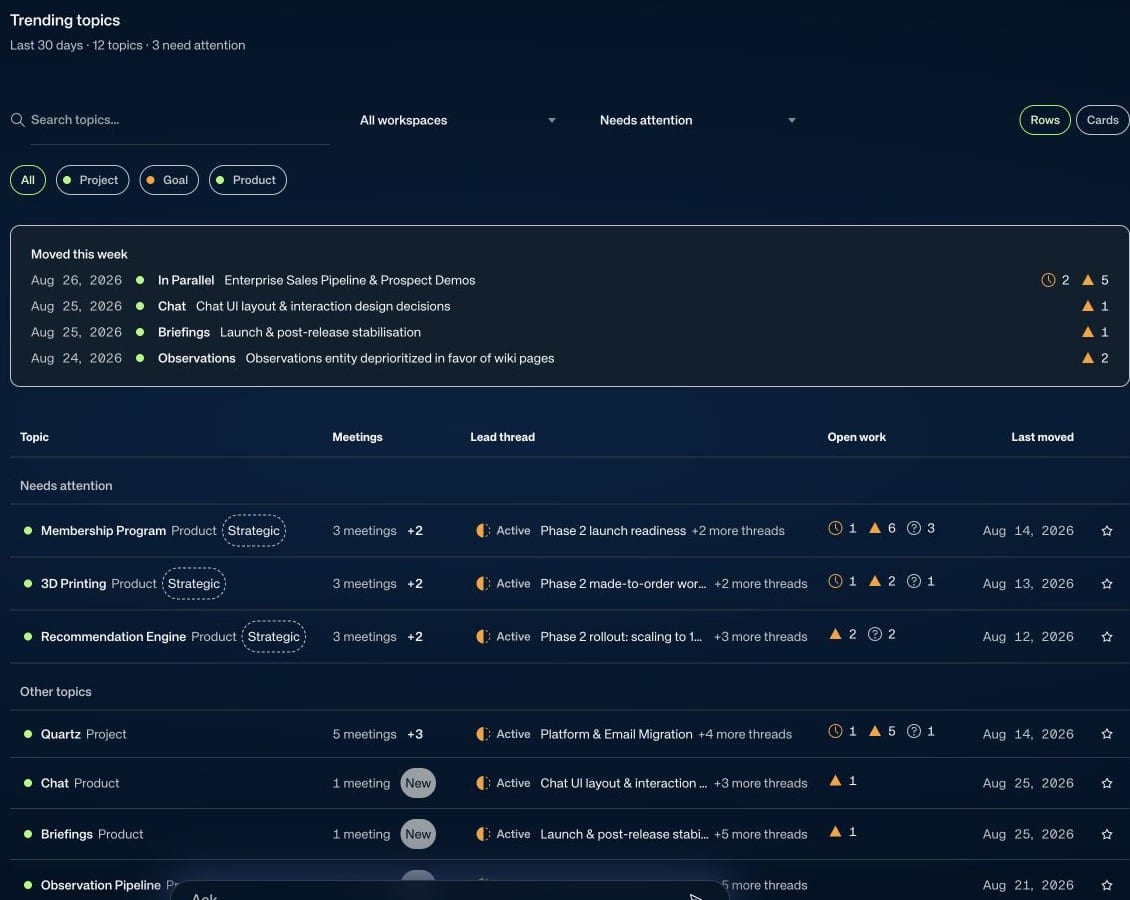
Task: Expand +5 more threads in Briefings row
Action: [x=760, y=834]
